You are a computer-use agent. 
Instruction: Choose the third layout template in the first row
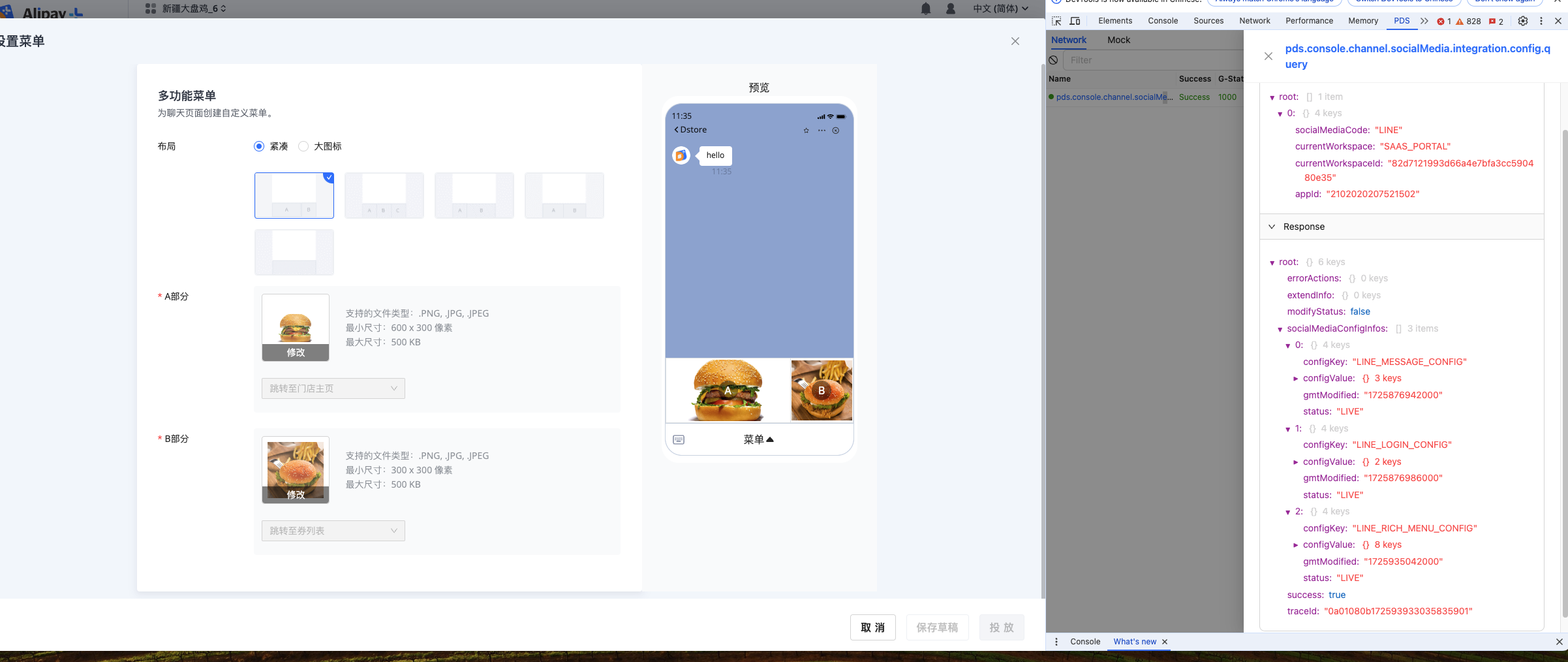(x=474, y=195)
